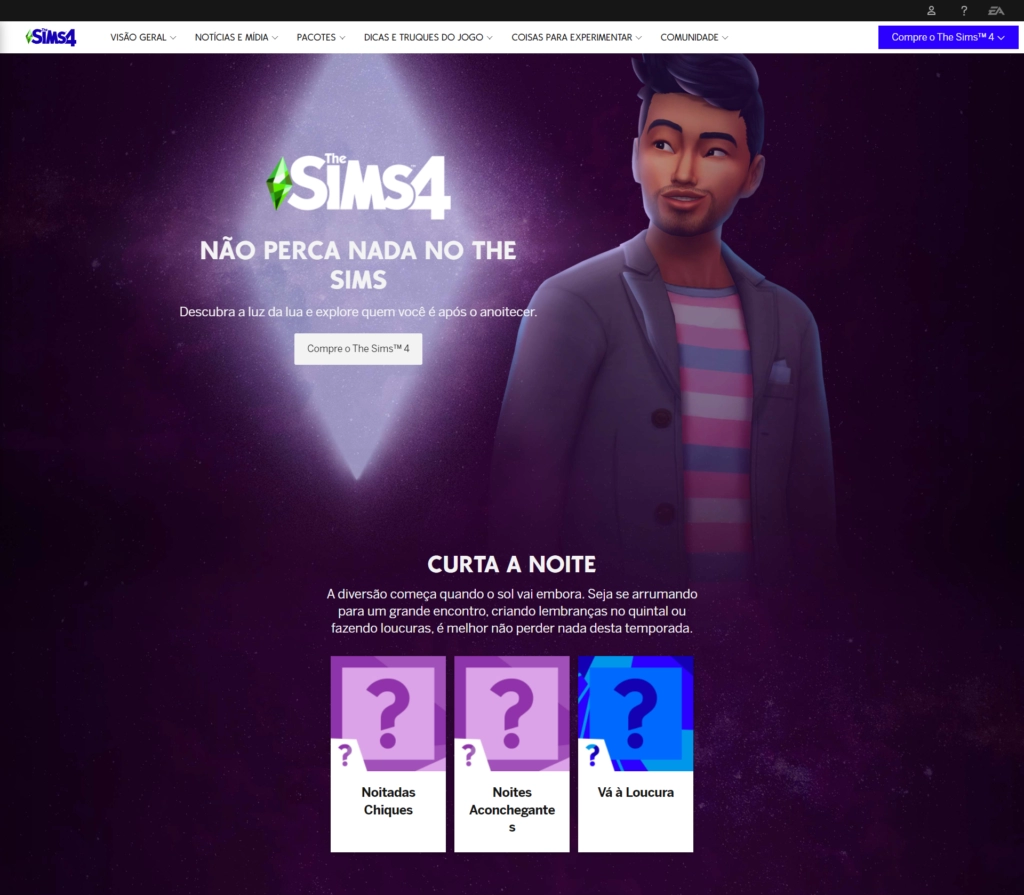Open Coisas para Experimentar menu
1024x895 pixels.
pyautogui.click(x=576, y=37)
